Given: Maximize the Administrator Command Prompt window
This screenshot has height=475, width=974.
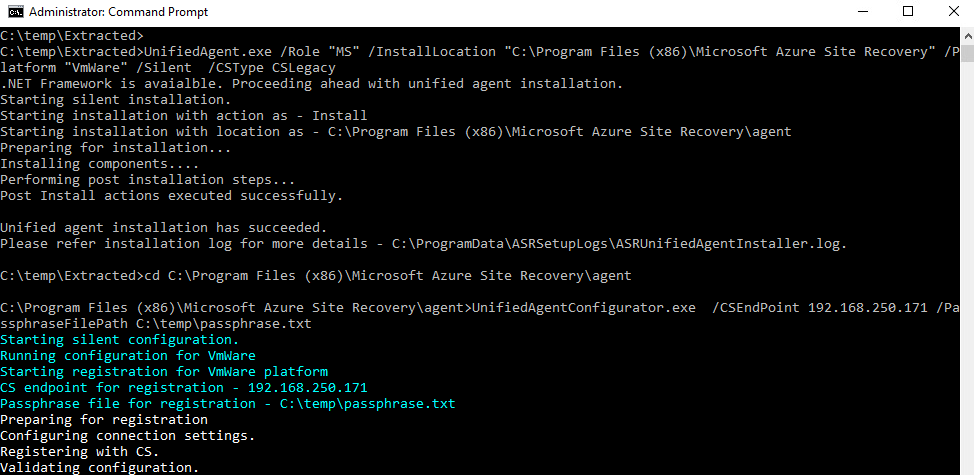Looking at the screenshot, I should click(908, 12).
